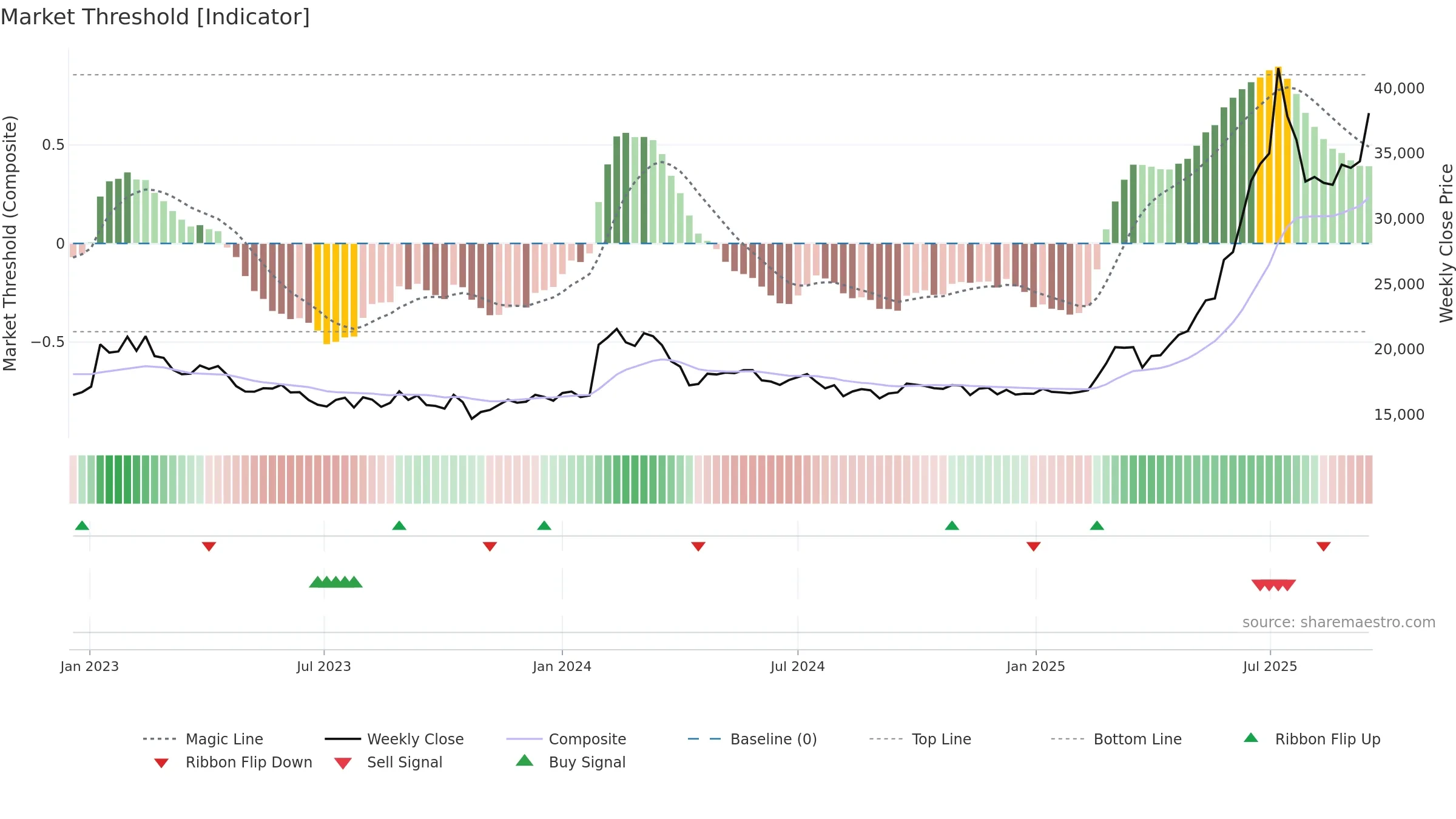Click the source: sharemaestro.com text
This screenshot has height=819, width=1456.
1339,622
